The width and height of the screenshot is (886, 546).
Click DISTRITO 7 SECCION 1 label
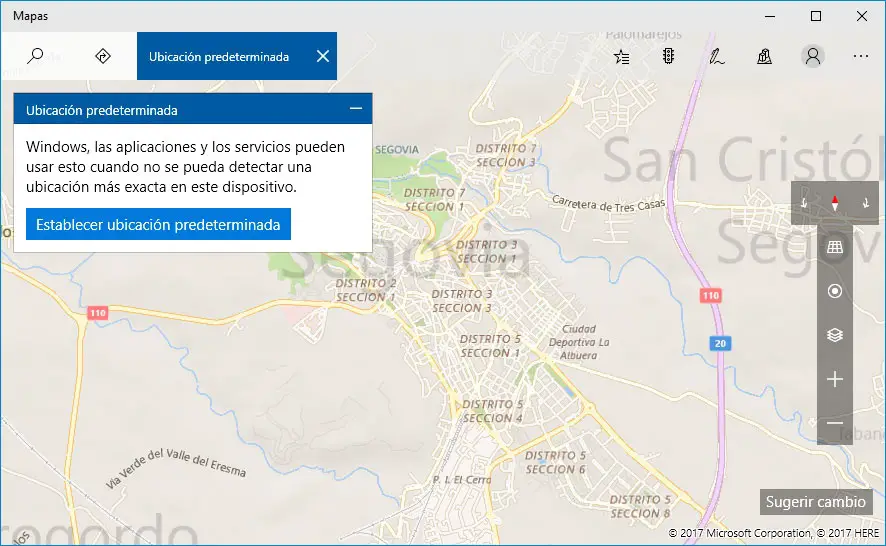(435, 200)
